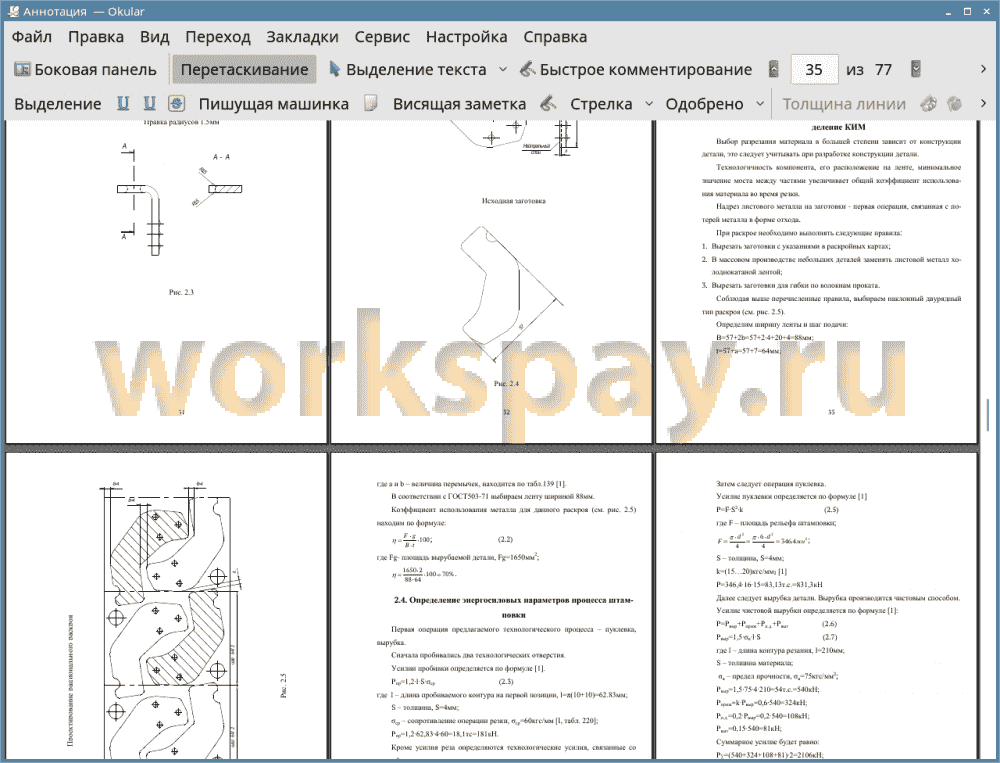Select the strikeout annotation icon
Viewport: 1000px width, 763px height.
[x=176, y=104]
